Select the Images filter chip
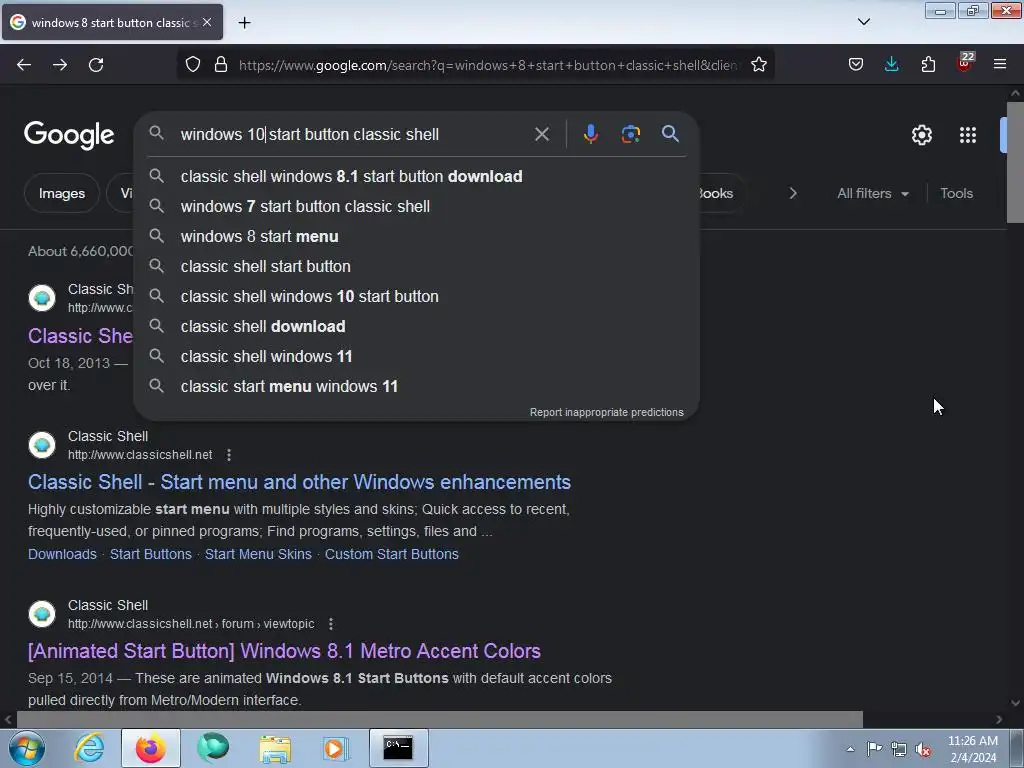 click(61, 193)
